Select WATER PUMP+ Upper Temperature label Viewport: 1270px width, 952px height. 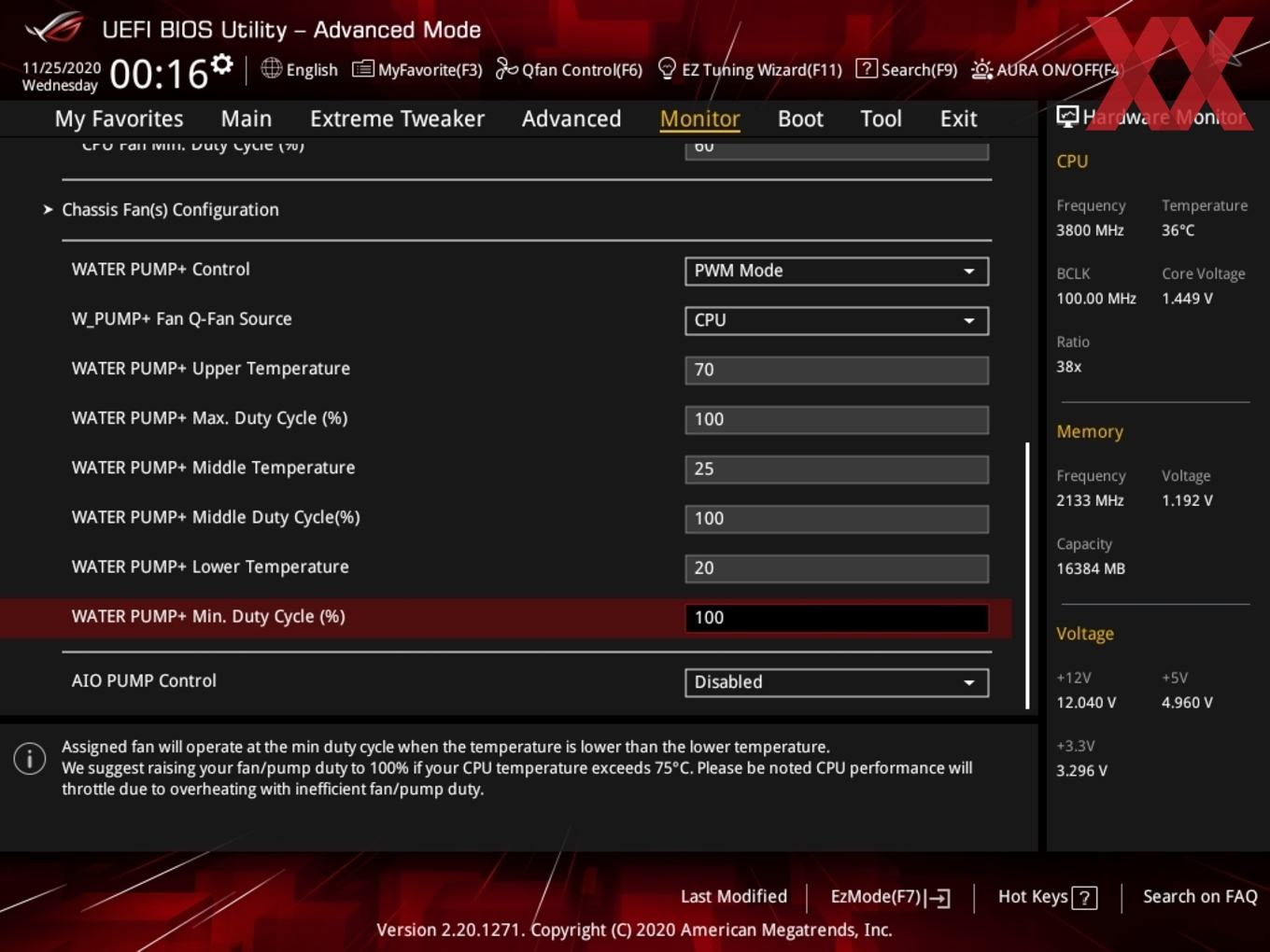click(x=211, y=368)
